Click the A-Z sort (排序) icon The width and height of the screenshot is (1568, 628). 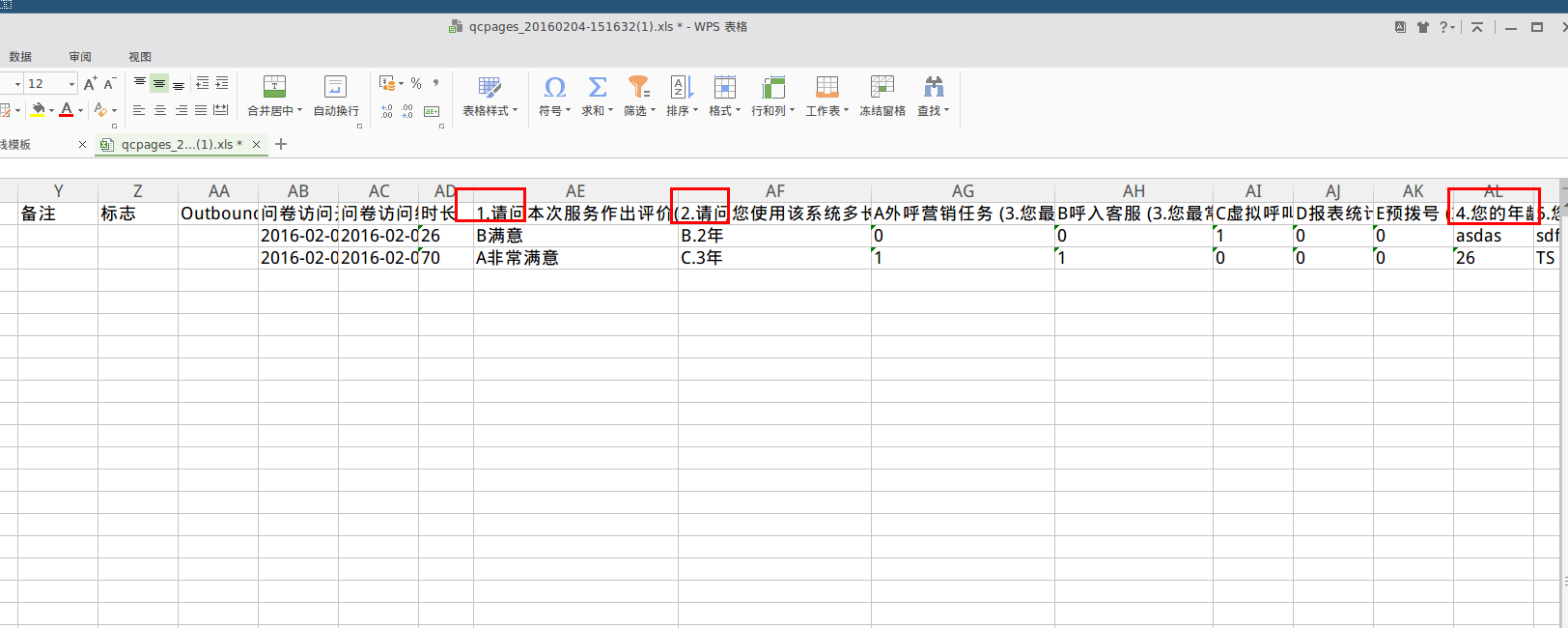point(682,88)
